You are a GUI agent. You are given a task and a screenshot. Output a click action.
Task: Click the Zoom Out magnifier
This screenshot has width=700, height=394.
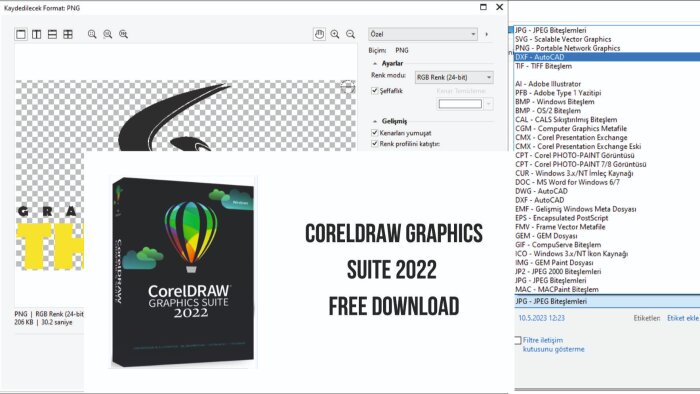tap(350, 34)
